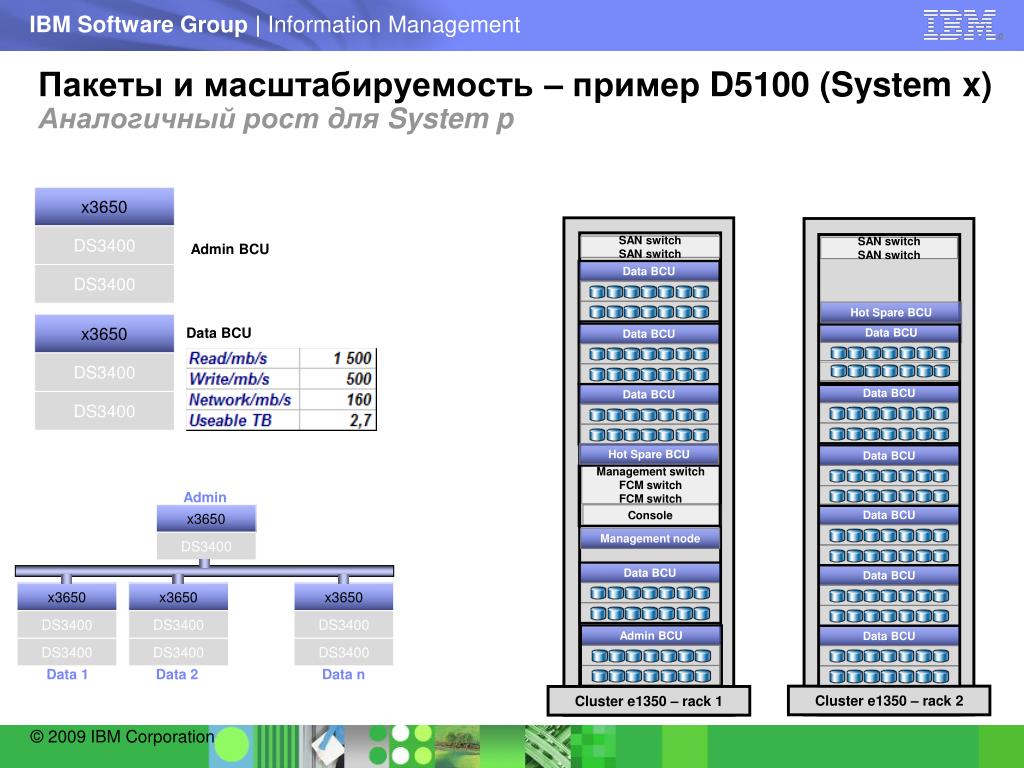Click the '500' value in the Write row
The width and height of the screenshot is (1024, 768).
(338, 379)
